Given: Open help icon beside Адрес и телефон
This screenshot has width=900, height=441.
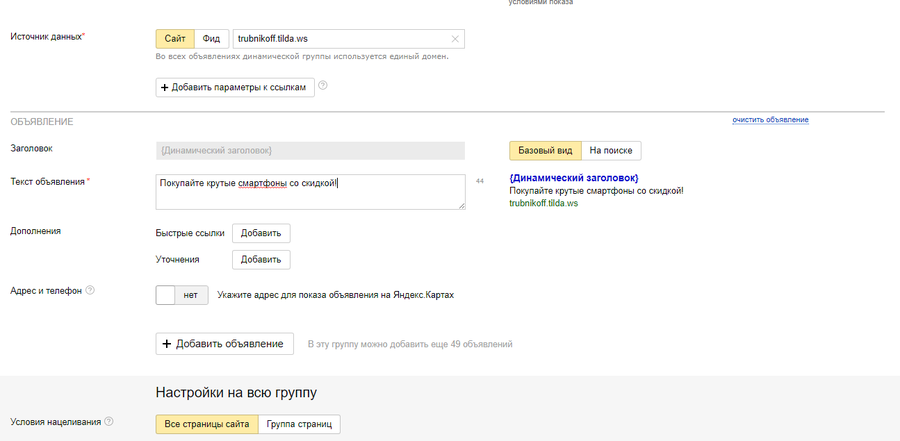Looking at the screenshot, I should pyautogui.click(x=90, y=291).
